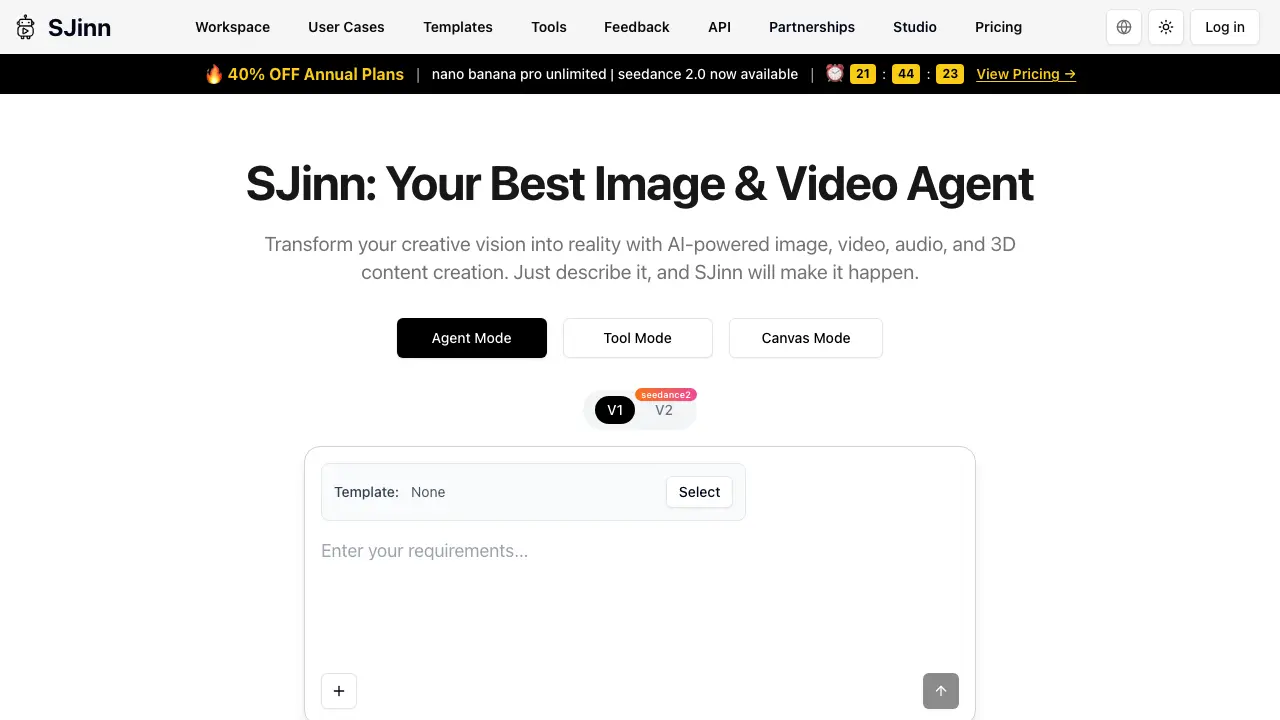The image size is (1280, 720).
Task: Click the 40% OFF Annual Plans text
Action: 316,74
